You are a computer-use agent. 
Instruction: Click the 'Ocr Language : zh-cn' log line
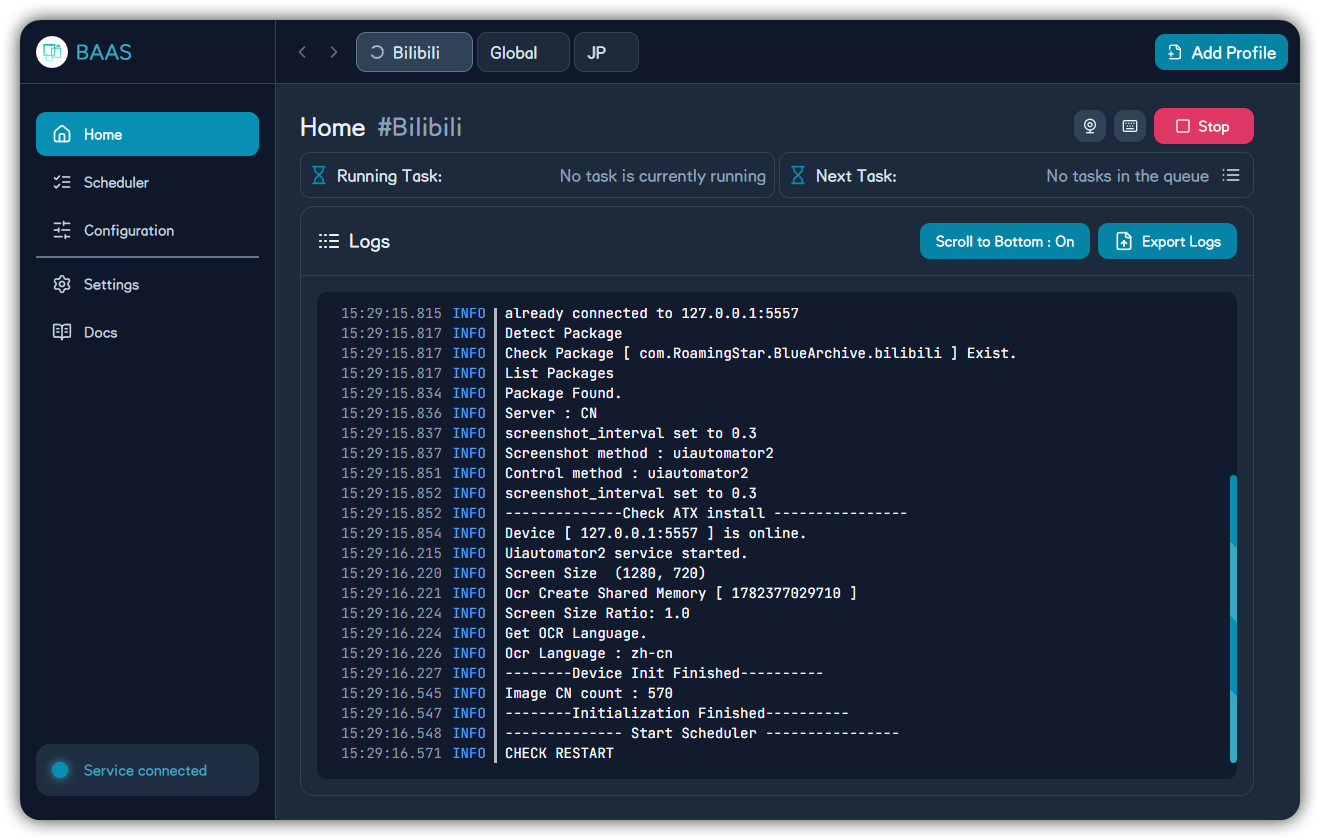pos(589,653)
